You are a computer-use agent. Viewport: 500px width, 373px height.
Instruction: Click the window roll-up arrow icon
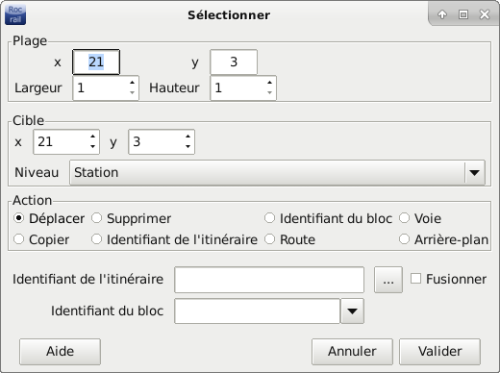[442, 14]
